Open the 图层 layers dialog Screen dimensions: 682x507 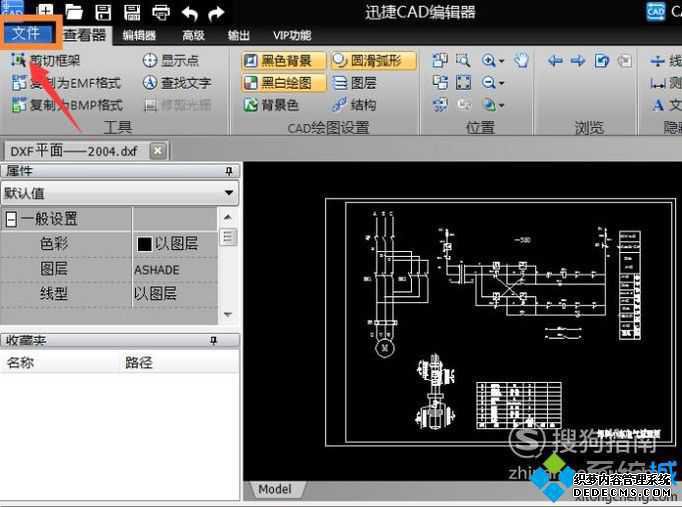pos(354,83)
